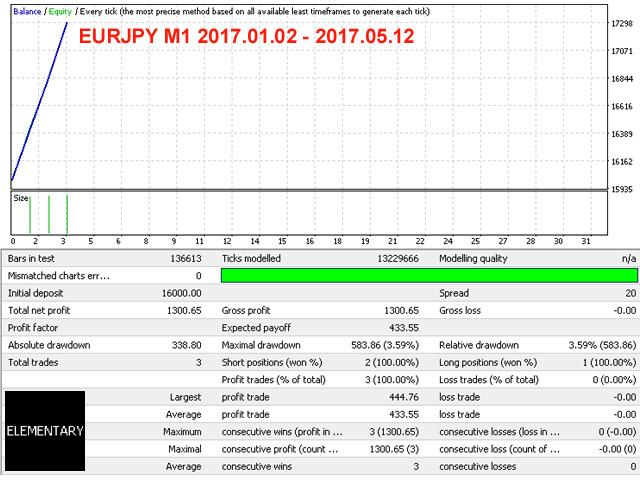Click Maximal drawdown value 583.86 (3.59%)
This screenshot has height=480, width=640.
click(385, 345)
